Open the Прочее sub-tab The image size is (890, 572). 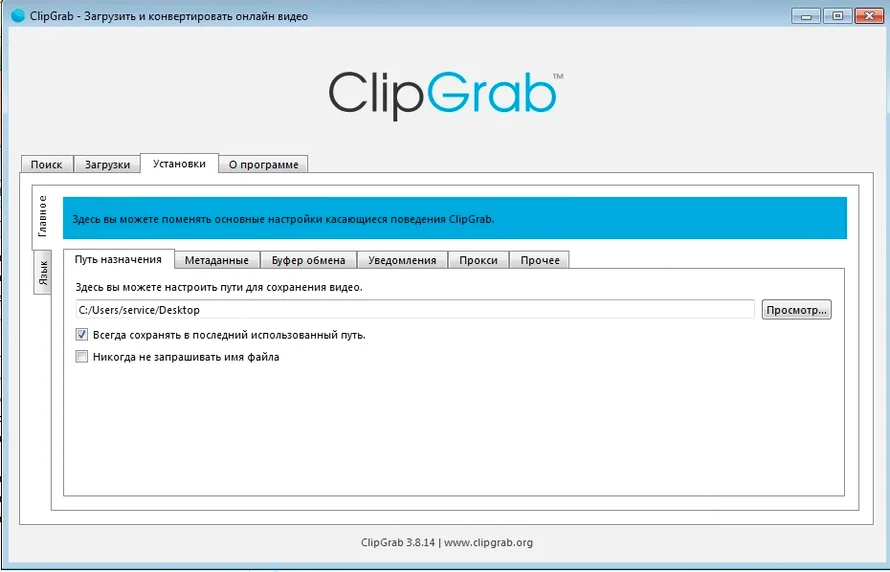pos(540,260)
